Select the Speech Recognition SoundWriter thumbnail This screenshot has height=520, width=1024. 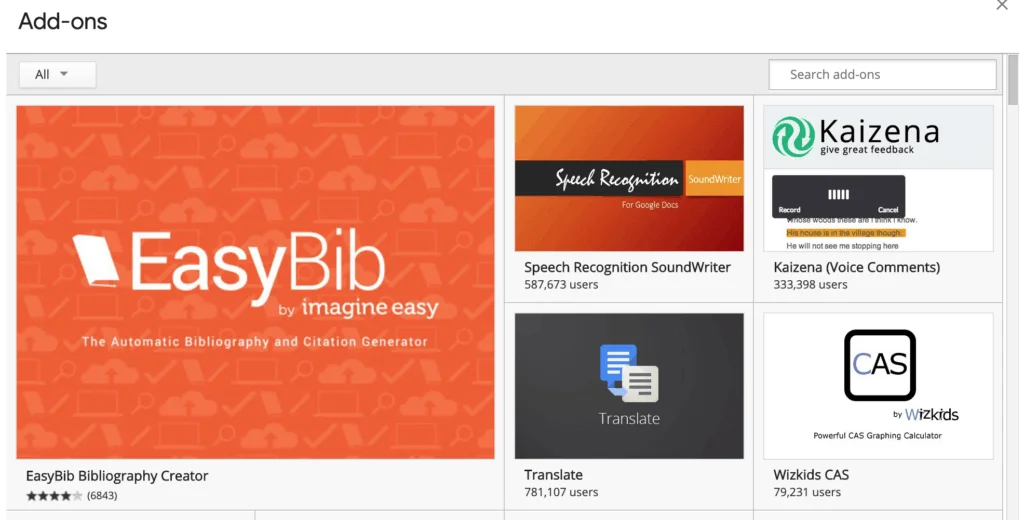(x=629, y=178)
